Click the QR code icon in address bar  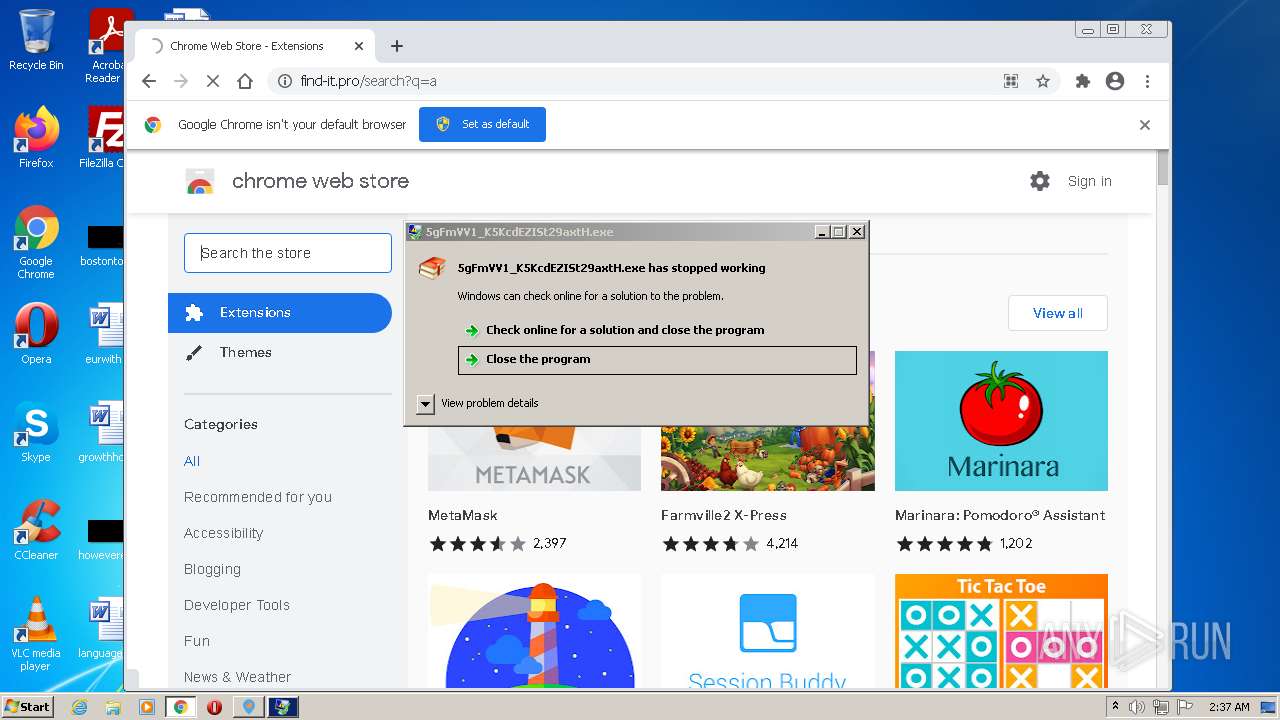pos(1011,81)
